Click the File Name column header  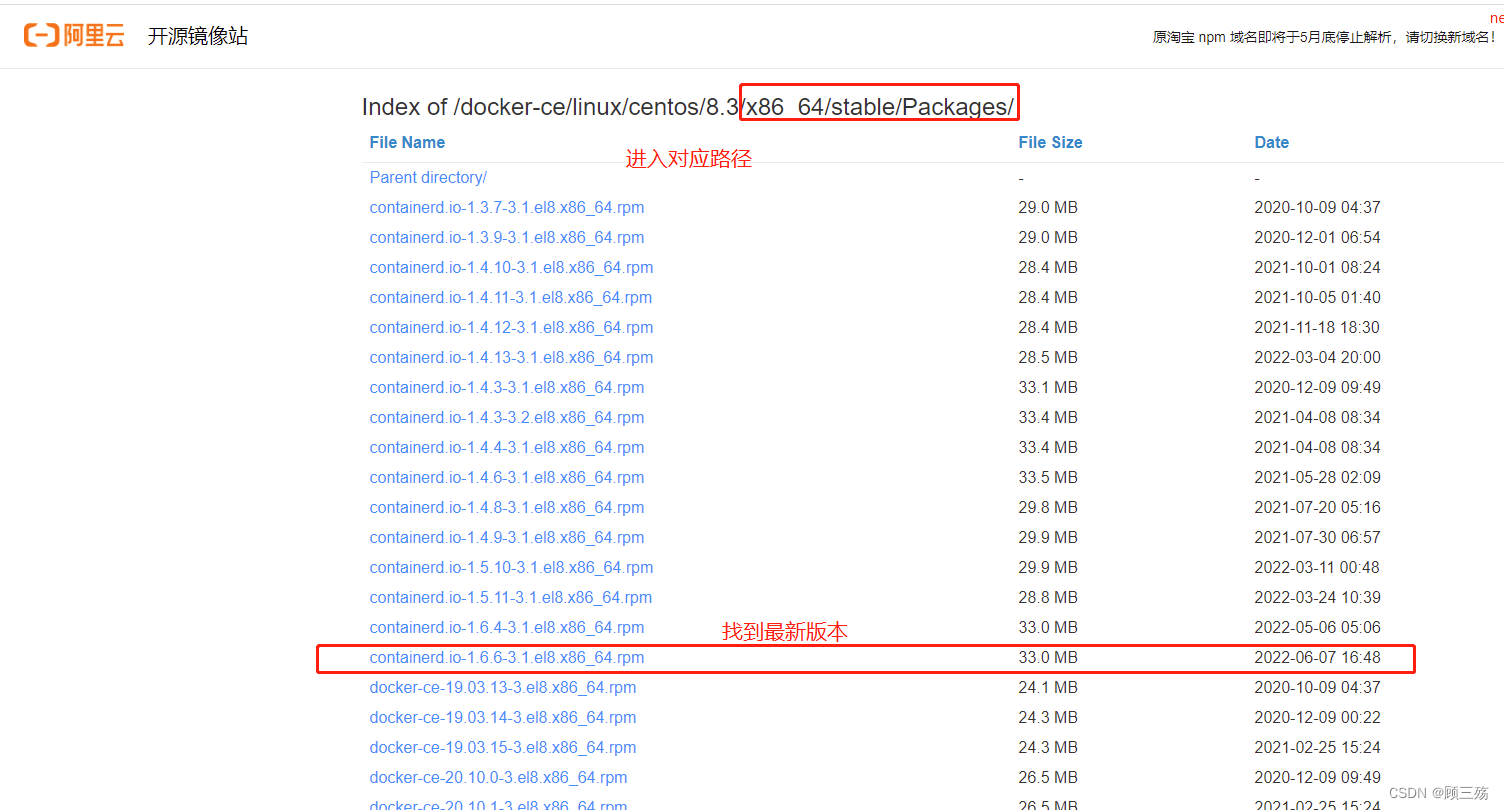406,142
